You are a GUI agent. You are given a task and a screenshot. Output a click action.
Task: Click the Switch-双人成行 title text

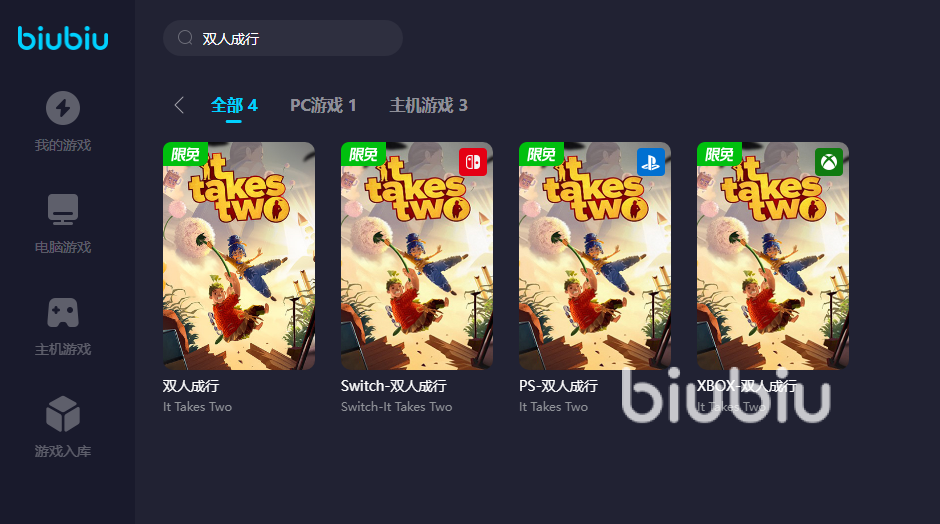point(393,386)
